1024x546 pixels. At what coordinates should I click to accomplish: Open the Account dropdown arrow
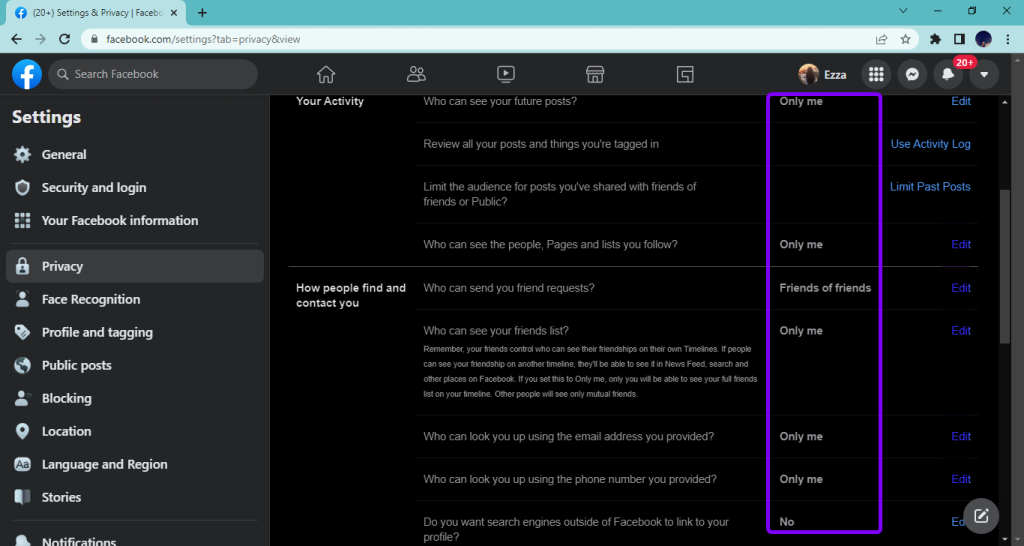(x=984, y=74)
